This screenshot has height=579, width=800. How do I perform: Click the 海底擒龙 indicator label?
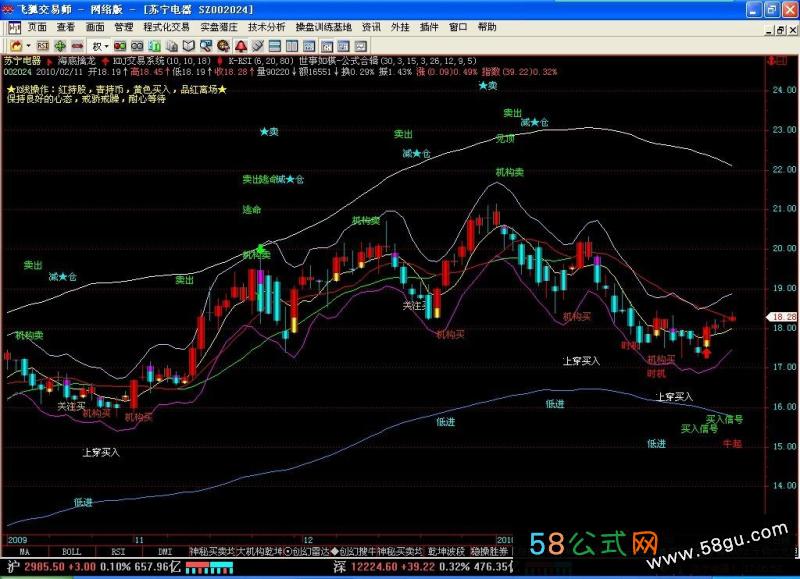pos(77,61)
